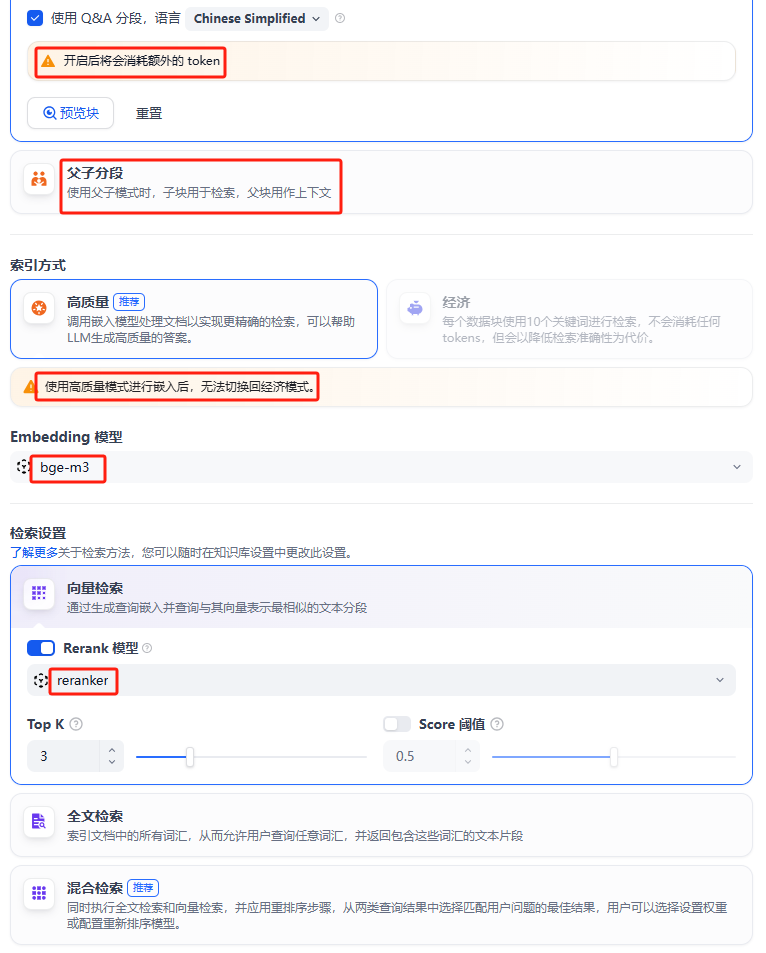766x953 pixels.
Task: Click the 预览块 preview button
Action: pyautogui.click(x=71, y=113)
